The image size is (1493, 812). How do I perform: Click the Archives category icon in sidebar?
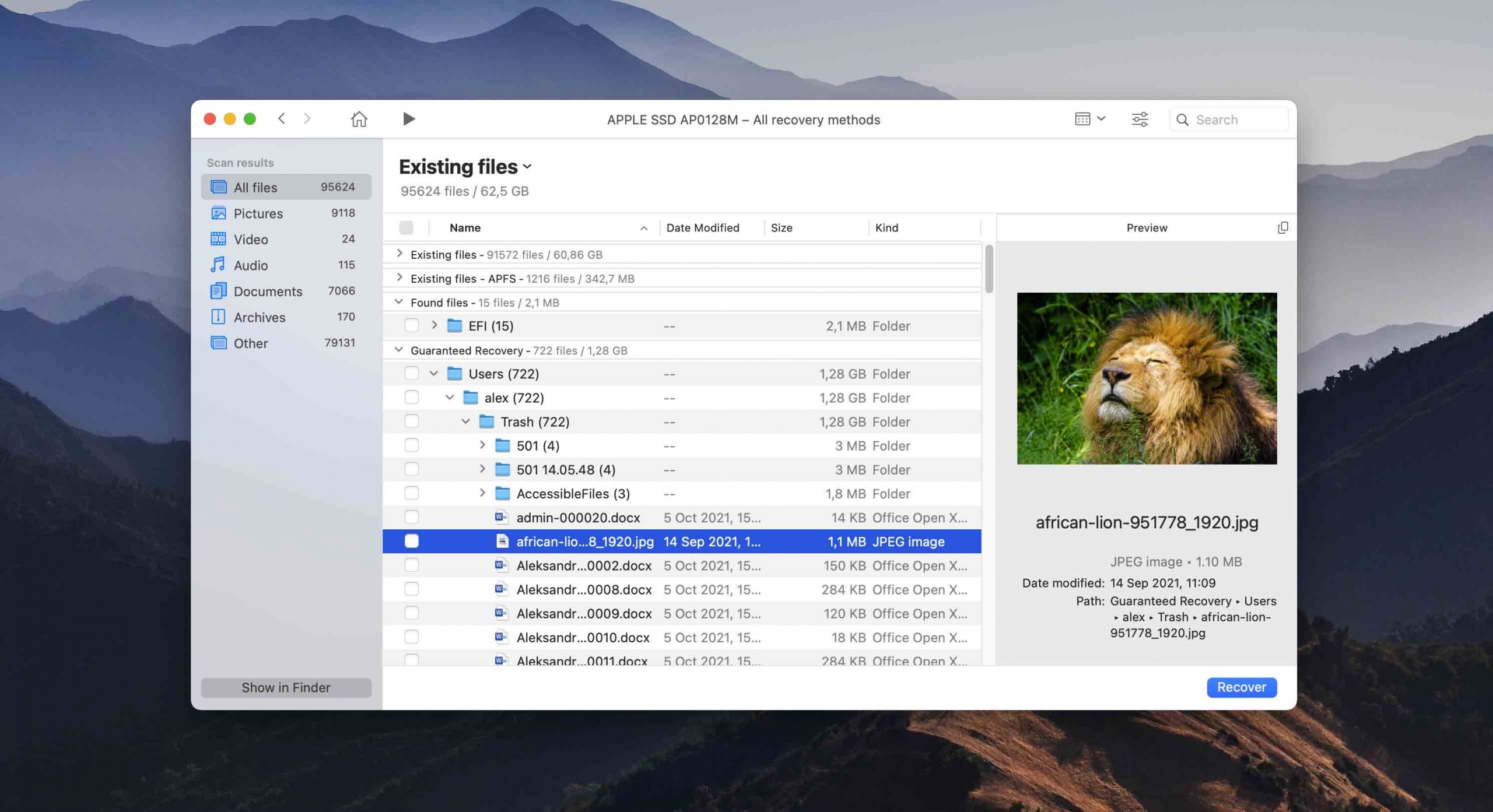pyautogui.click(x=218, y=317)
